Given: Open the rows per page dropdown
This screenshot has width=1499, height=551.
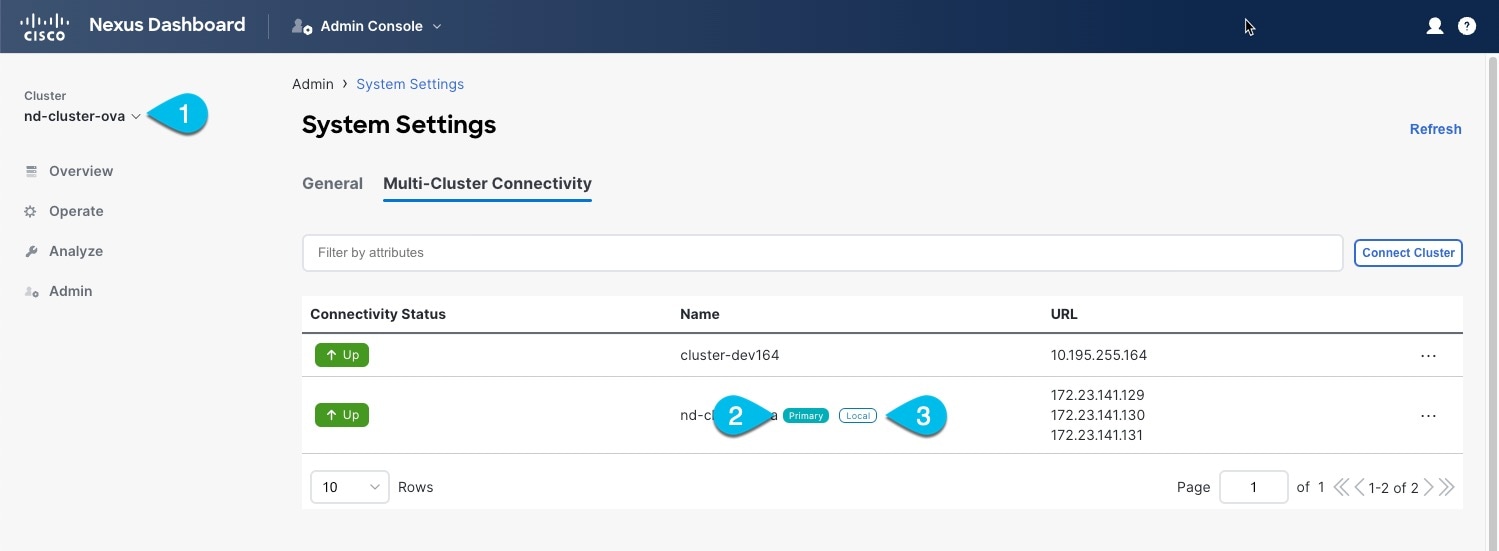Looking at the screenshot, I should (x=350, y=487).
